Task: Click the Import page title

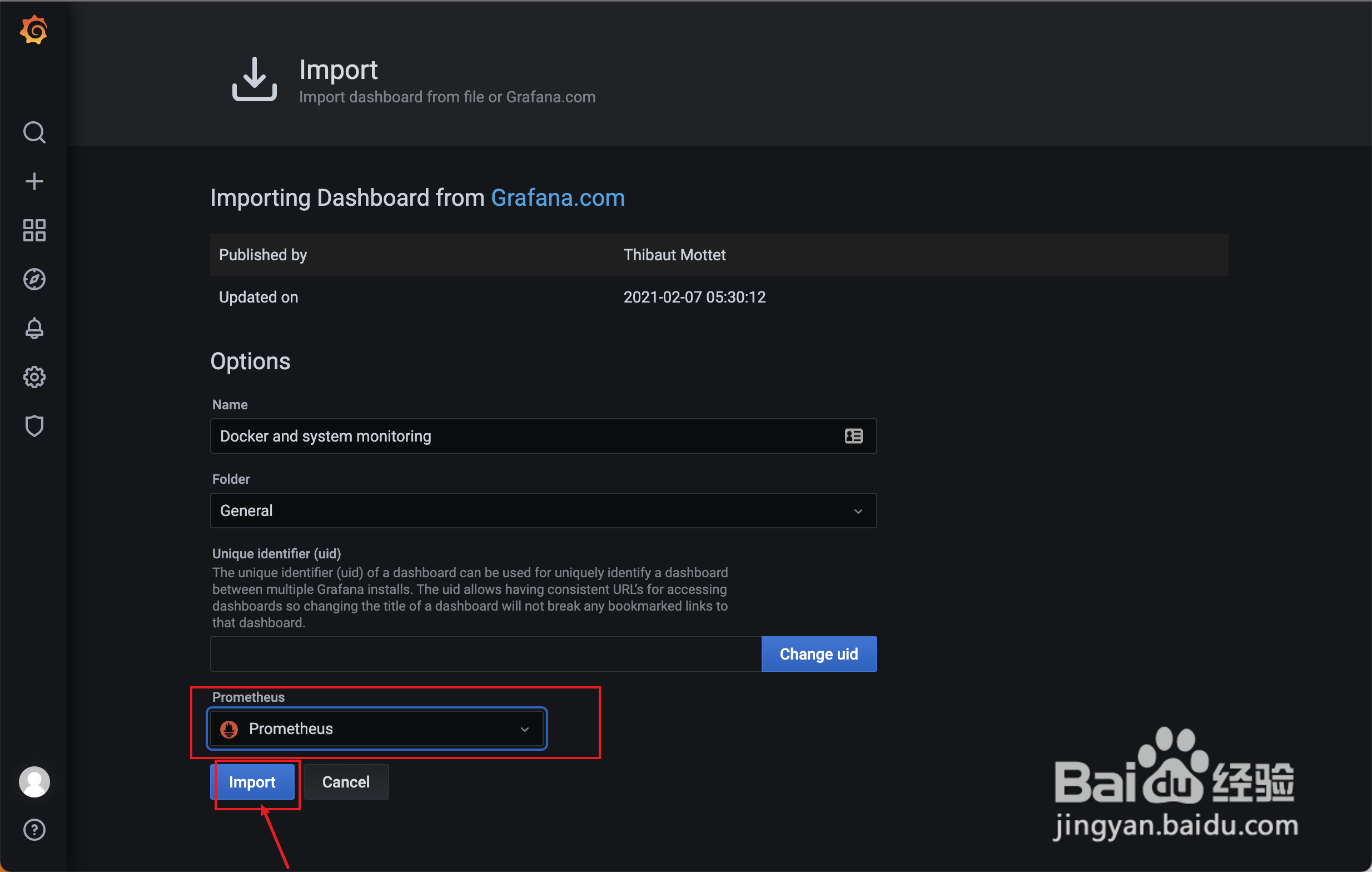Action: [339, 70]
